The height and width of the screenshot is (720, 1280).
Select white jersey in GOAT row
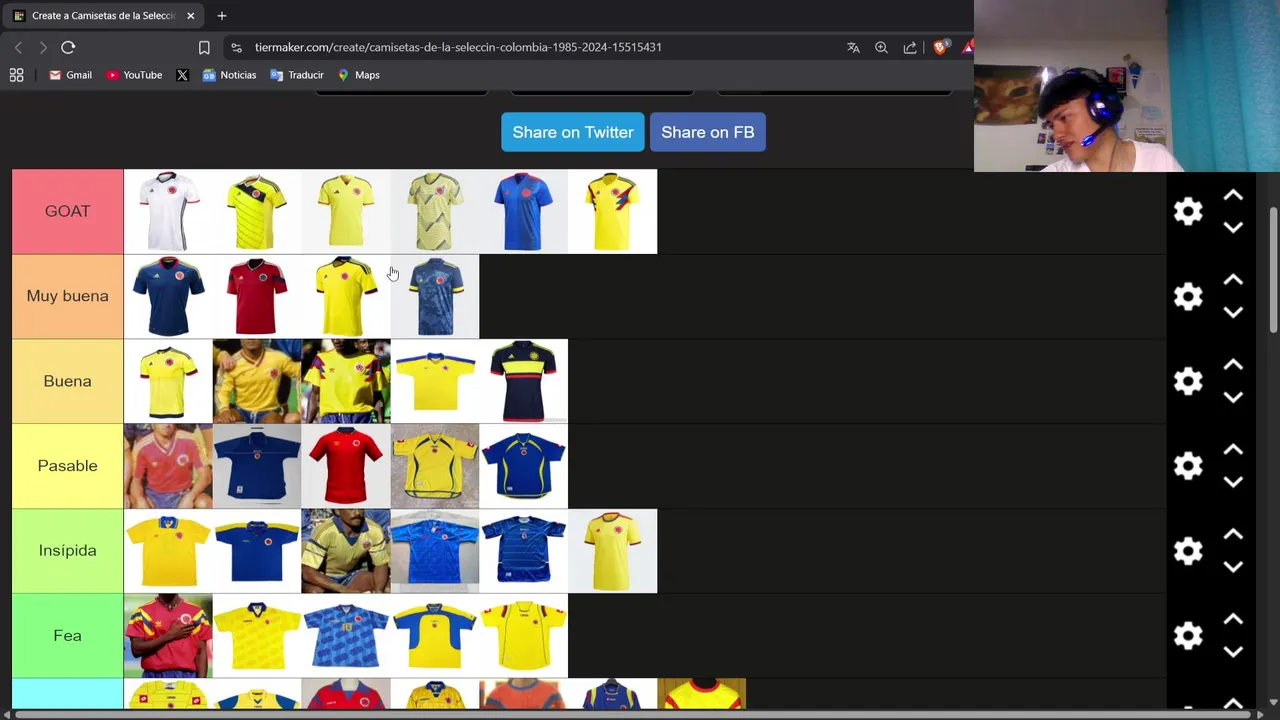coord(168,211)
